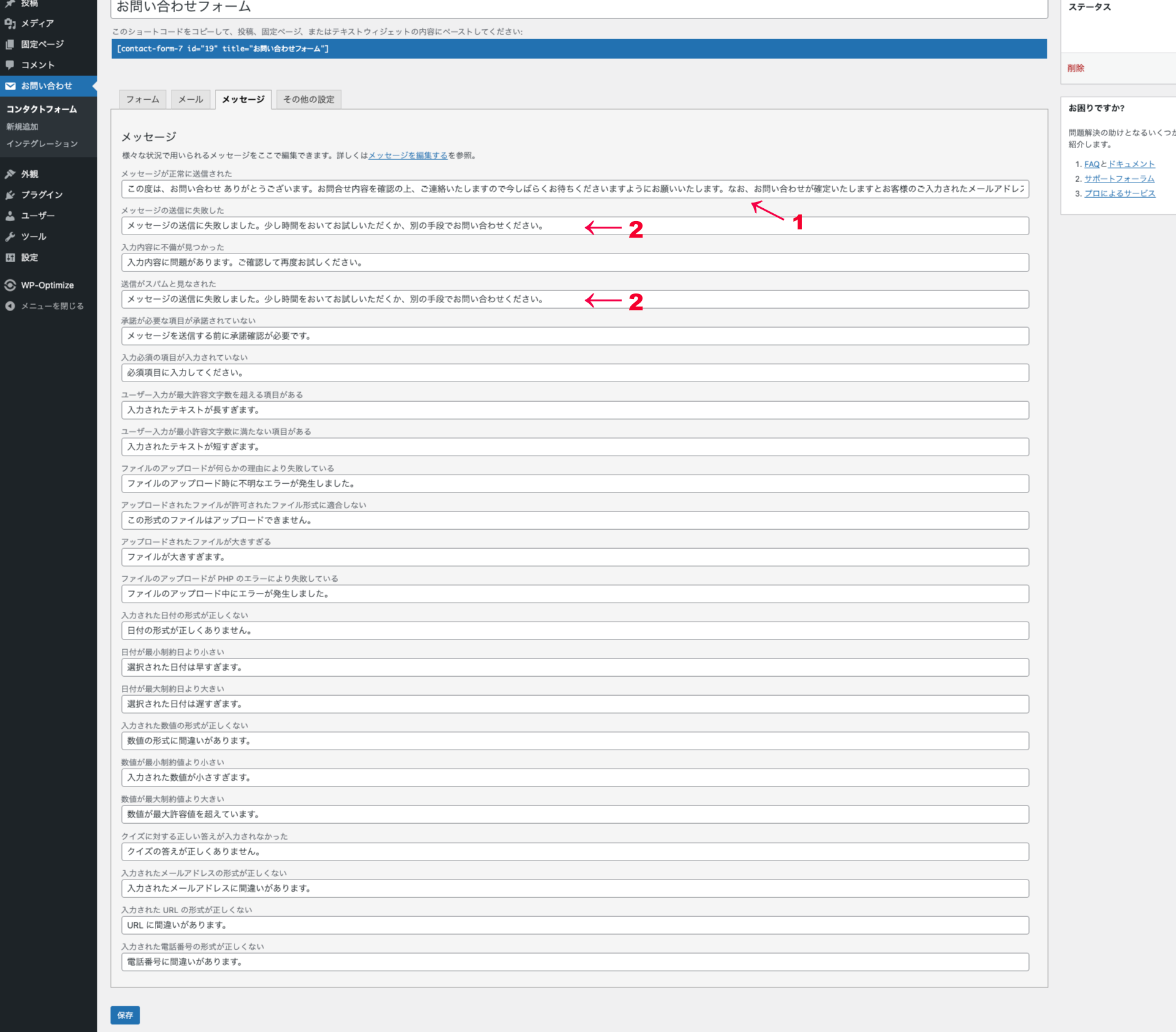Screen dimensions: 1176x1032
Task: Click the collapse menu arrow icon
Action: click(x=10, y=306)
